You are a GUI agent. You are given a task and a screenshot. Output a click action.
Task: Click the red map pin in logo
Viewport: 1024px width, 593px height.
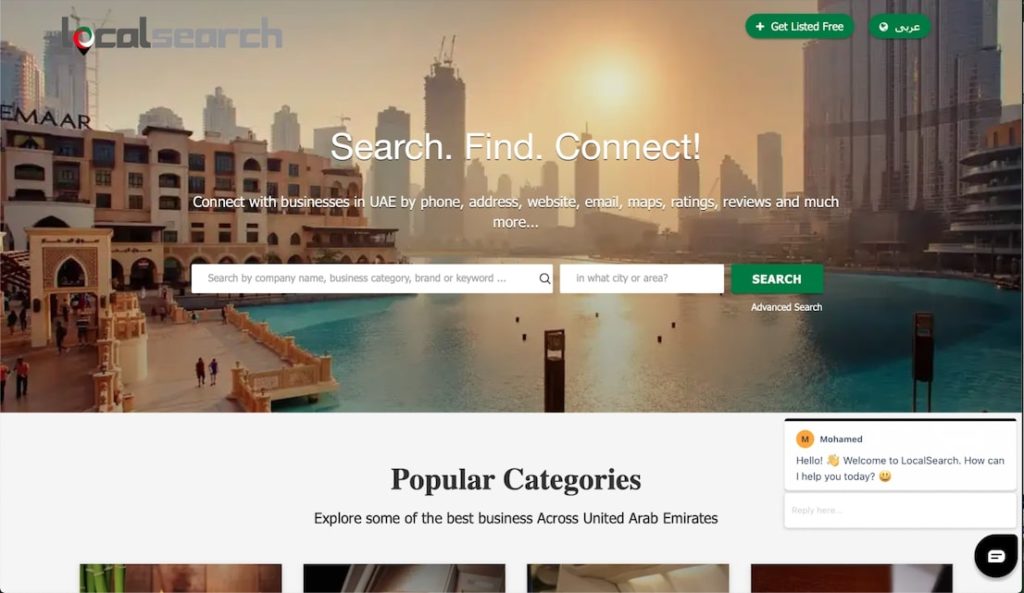coord(83,40)
